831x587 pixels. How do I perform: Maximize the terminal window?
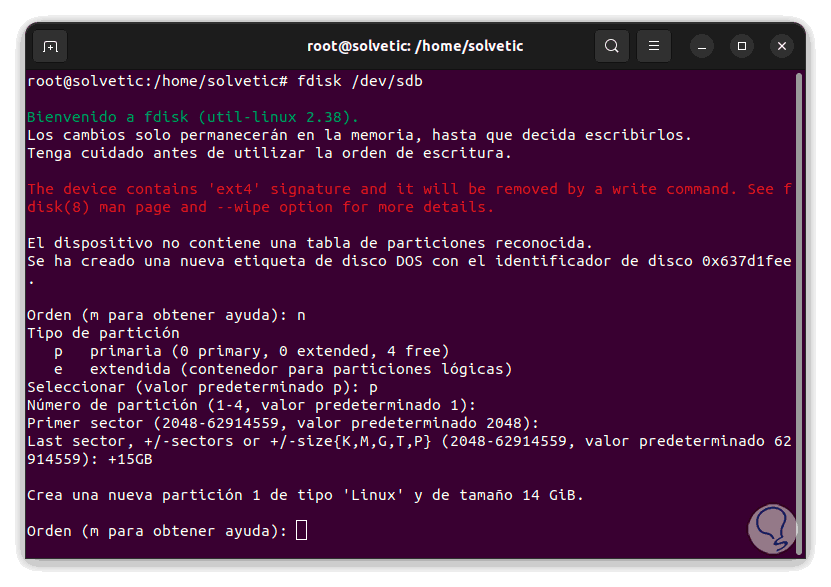[741, 46]
